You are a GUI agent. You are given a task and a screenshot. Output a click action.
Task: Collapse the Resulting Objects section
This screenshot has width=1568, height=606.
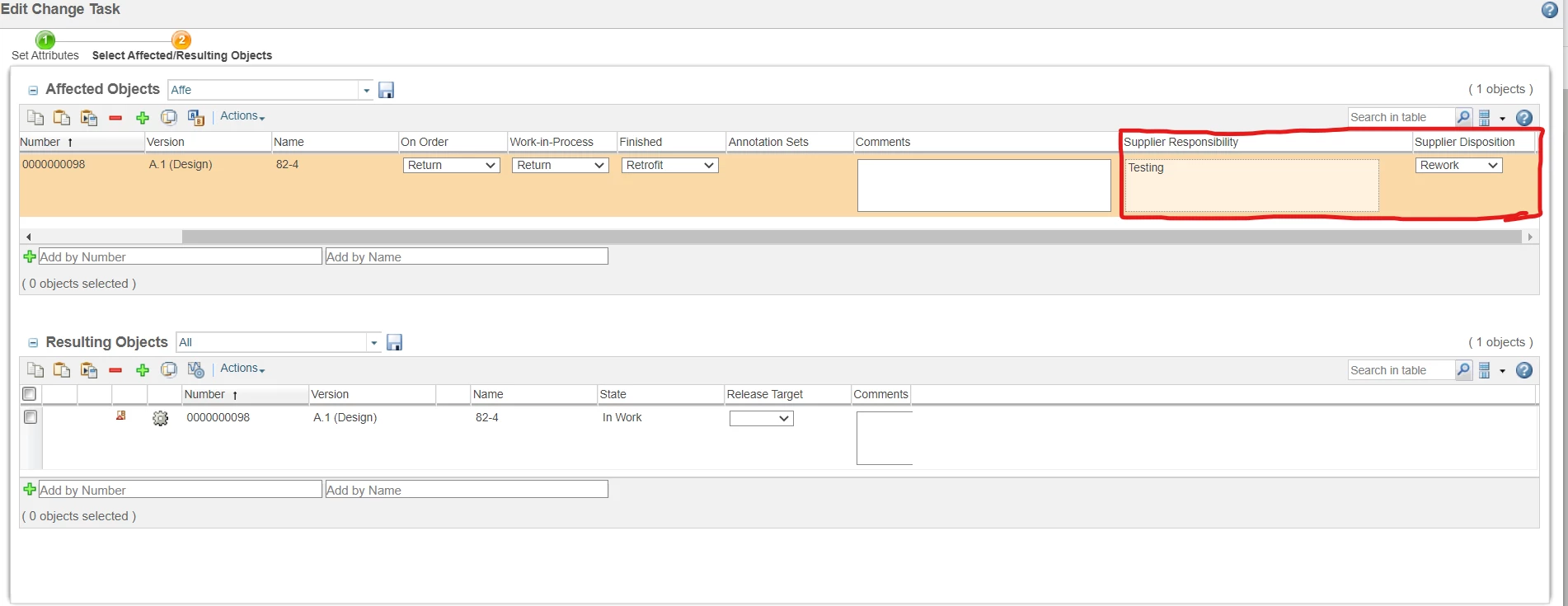(33, 343)
